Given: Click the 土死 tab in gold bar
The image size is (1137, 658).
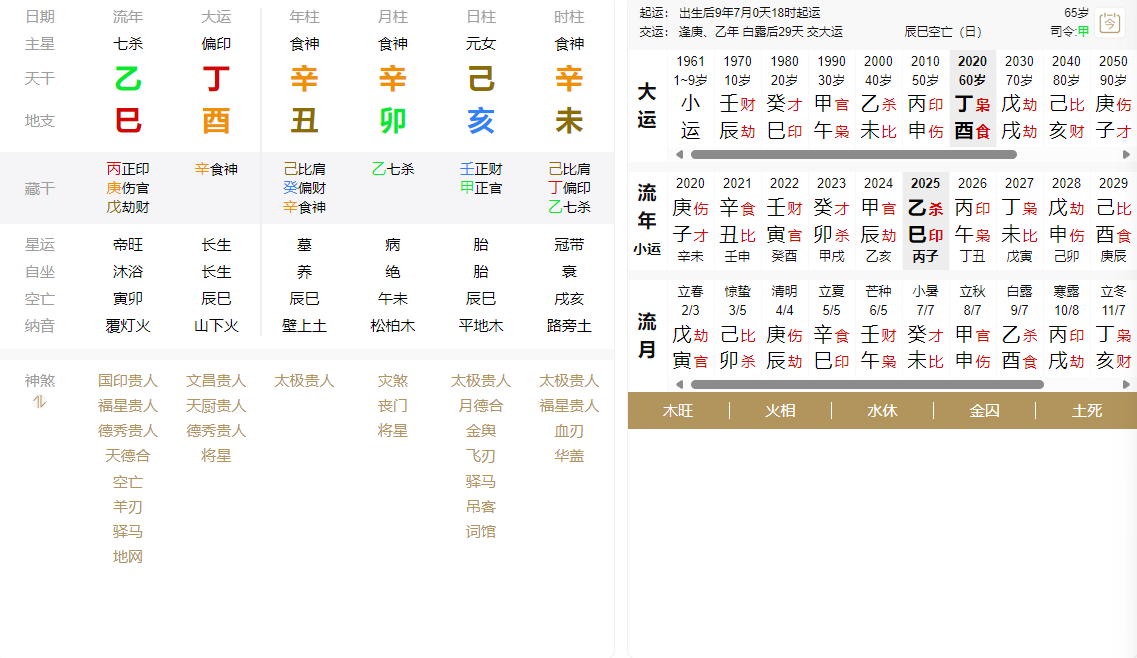Looking at the screenshot, I should click(1086, 410).
